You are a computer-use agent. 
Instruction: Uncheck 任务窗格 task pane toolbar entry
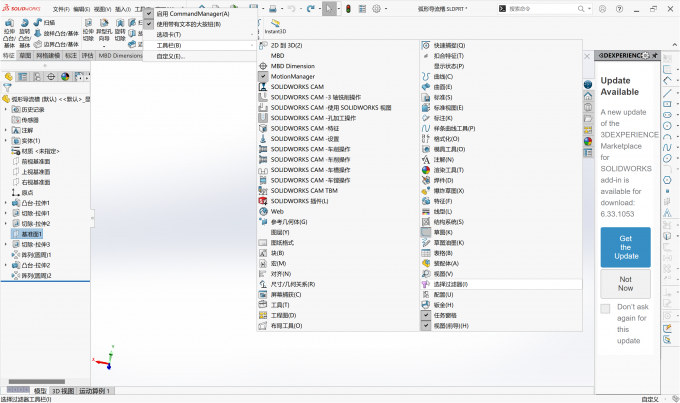[426, 315]
